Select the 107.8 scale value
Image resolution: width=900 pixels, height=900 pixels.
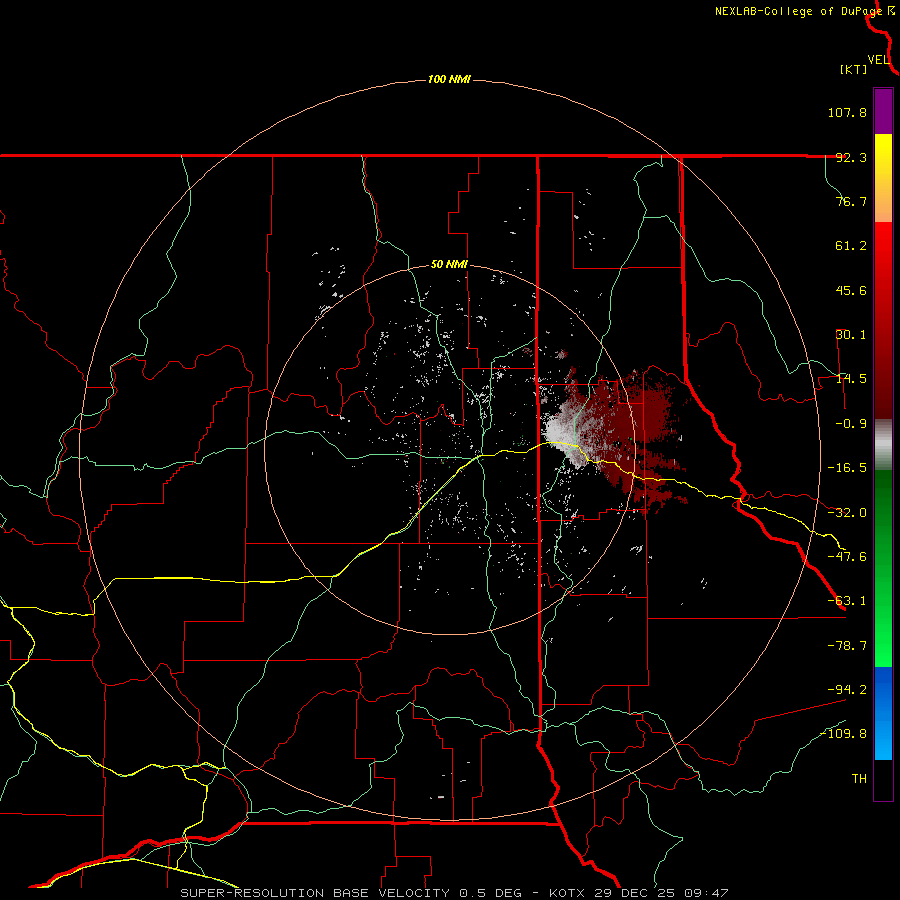pos(847,112)
